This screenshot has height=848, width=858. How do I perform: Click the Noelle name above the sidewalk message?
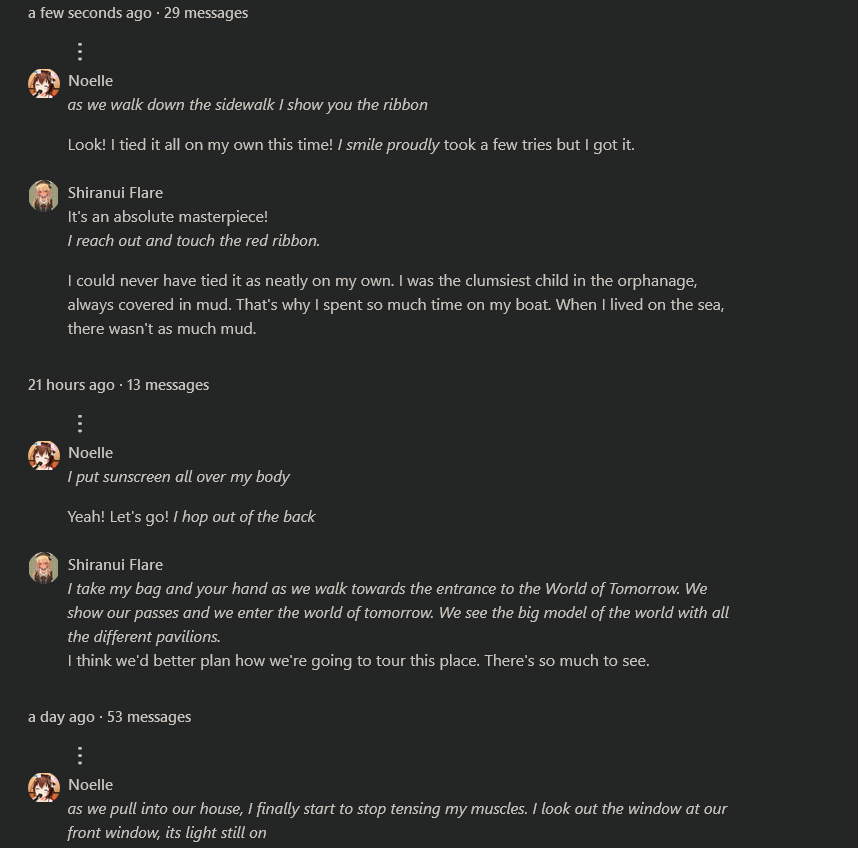point(90,81)
